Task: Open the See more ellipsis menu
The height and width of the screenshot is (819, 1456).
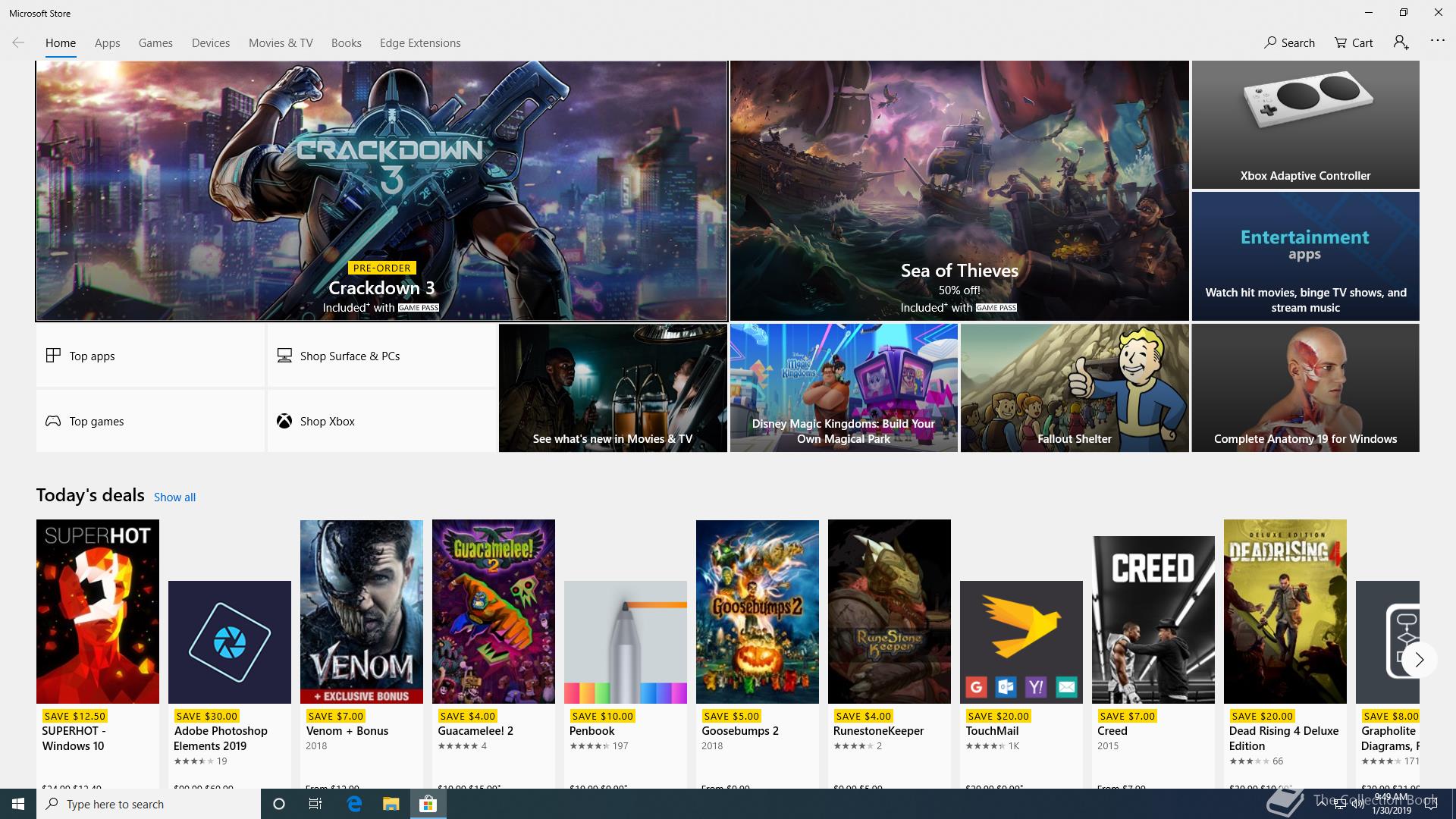Action: (x=1437, y=41)
